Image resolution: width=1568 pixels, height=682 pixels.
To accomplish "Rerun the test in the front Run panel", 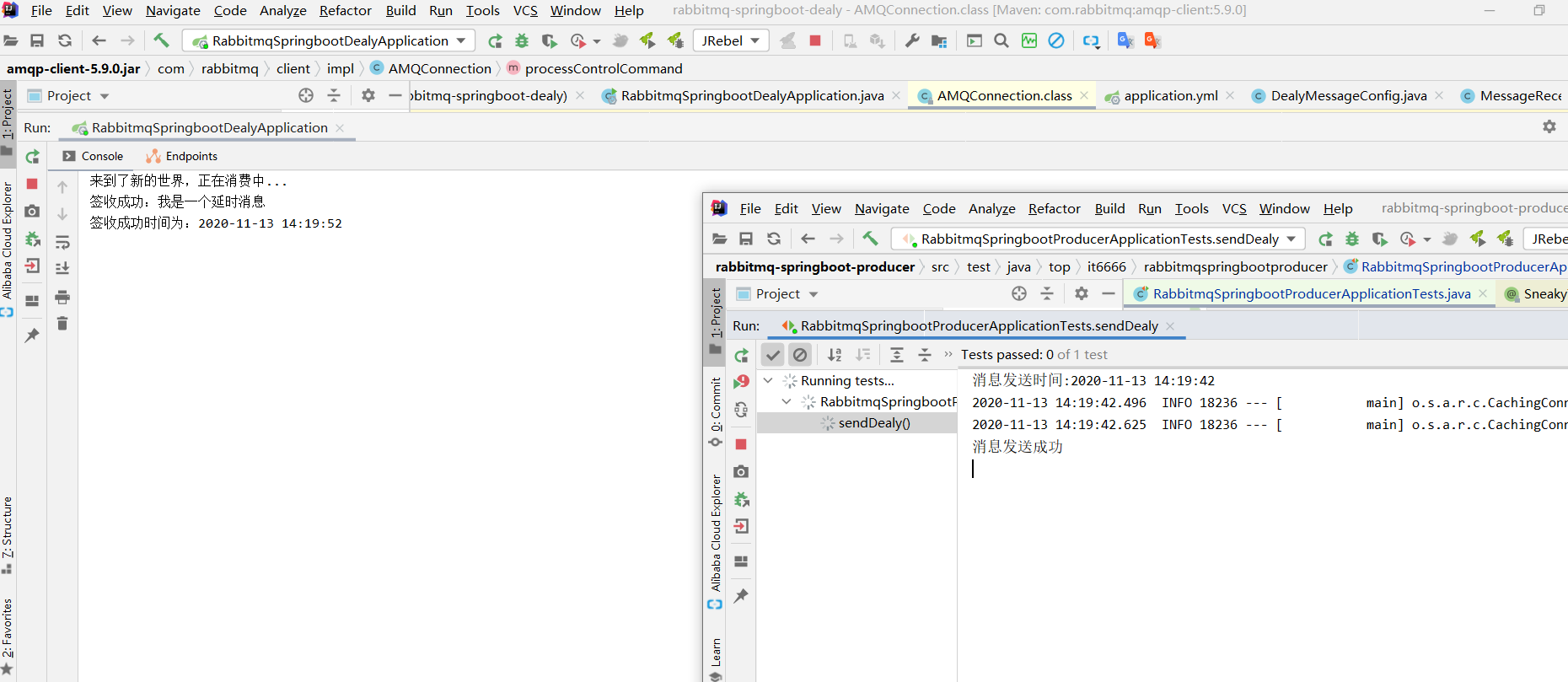I will pyautogui.click(x=741, y=355).
